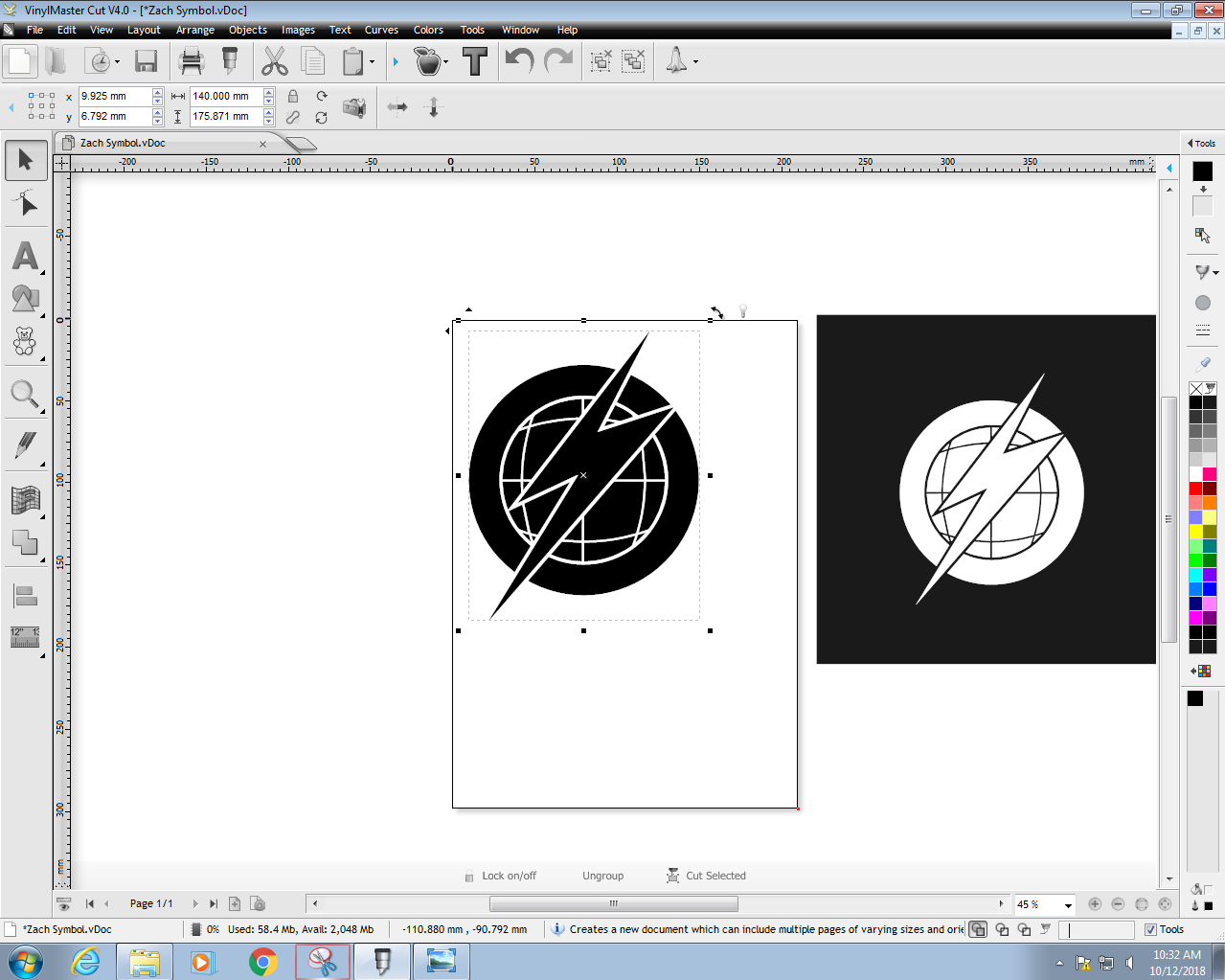This screenshot has height=980, width=1225.
Task: Click the zoom in plus icon
Action: pyautogui.click(x=1095, y=904)
